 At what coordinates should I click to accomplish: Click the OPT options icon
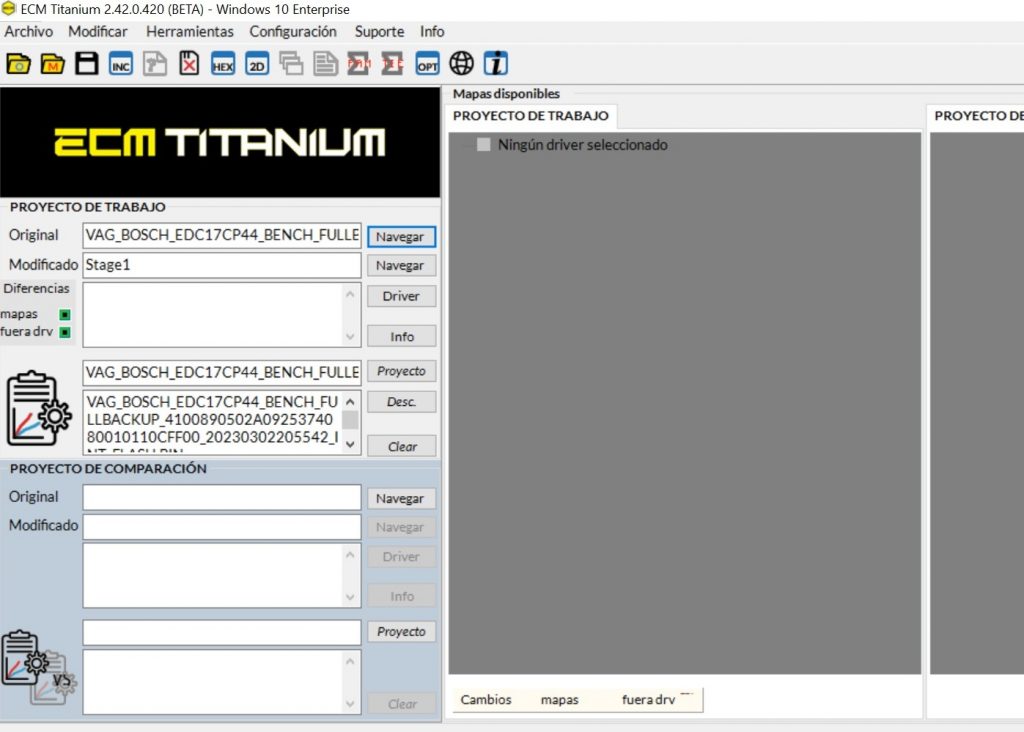pyautogui.click(x=428, y=64)
